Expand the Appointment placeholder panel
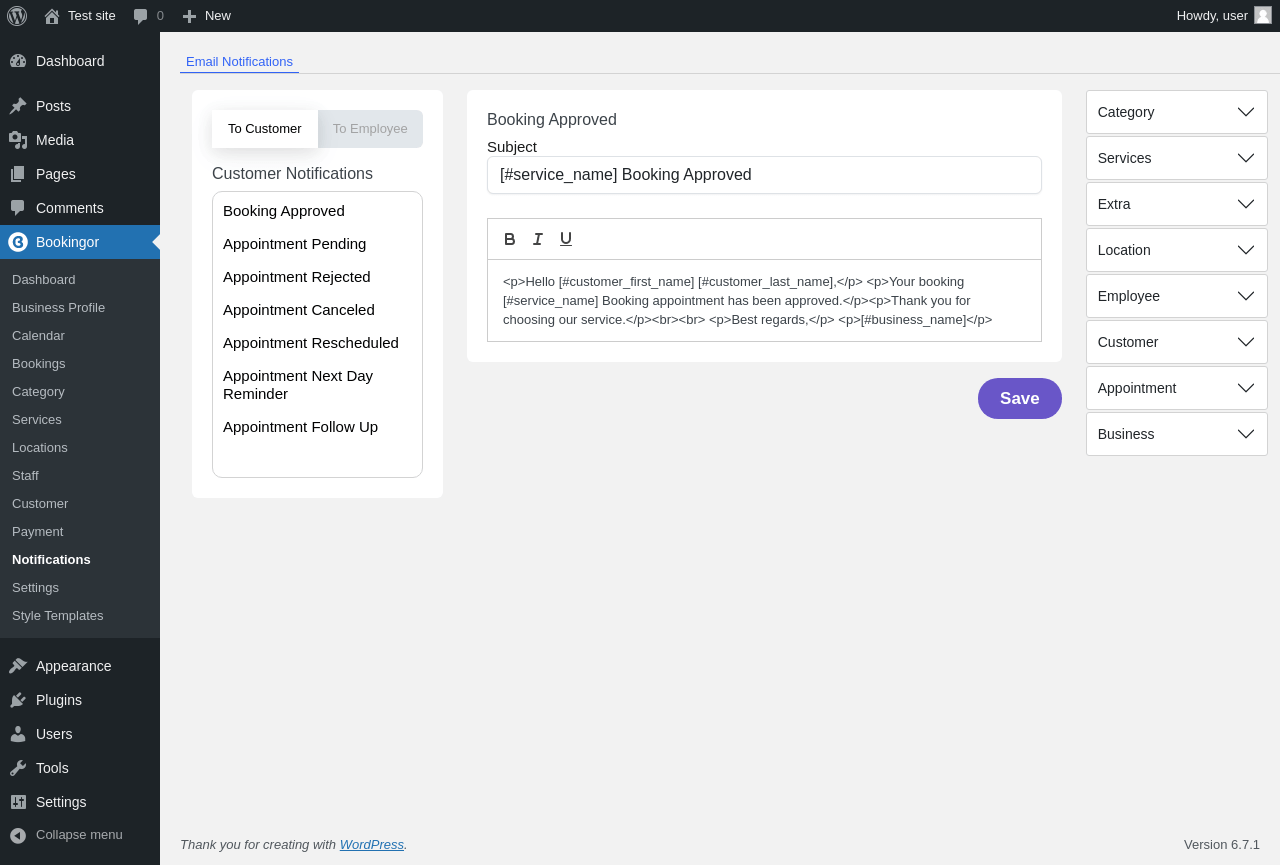 [1176, 388]
